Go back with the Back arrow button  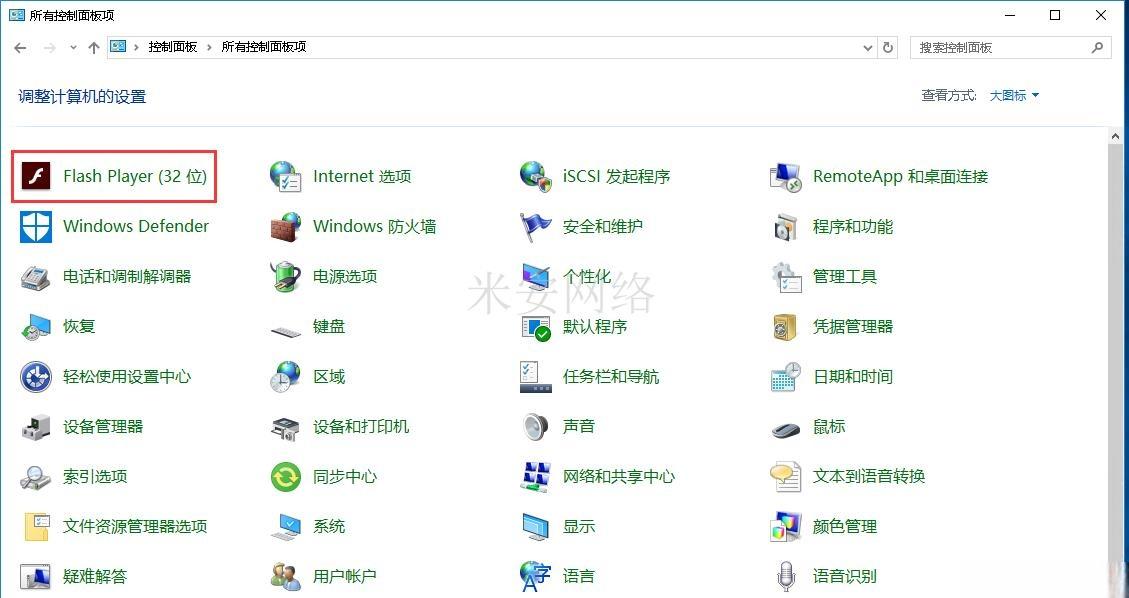[20, 47]
